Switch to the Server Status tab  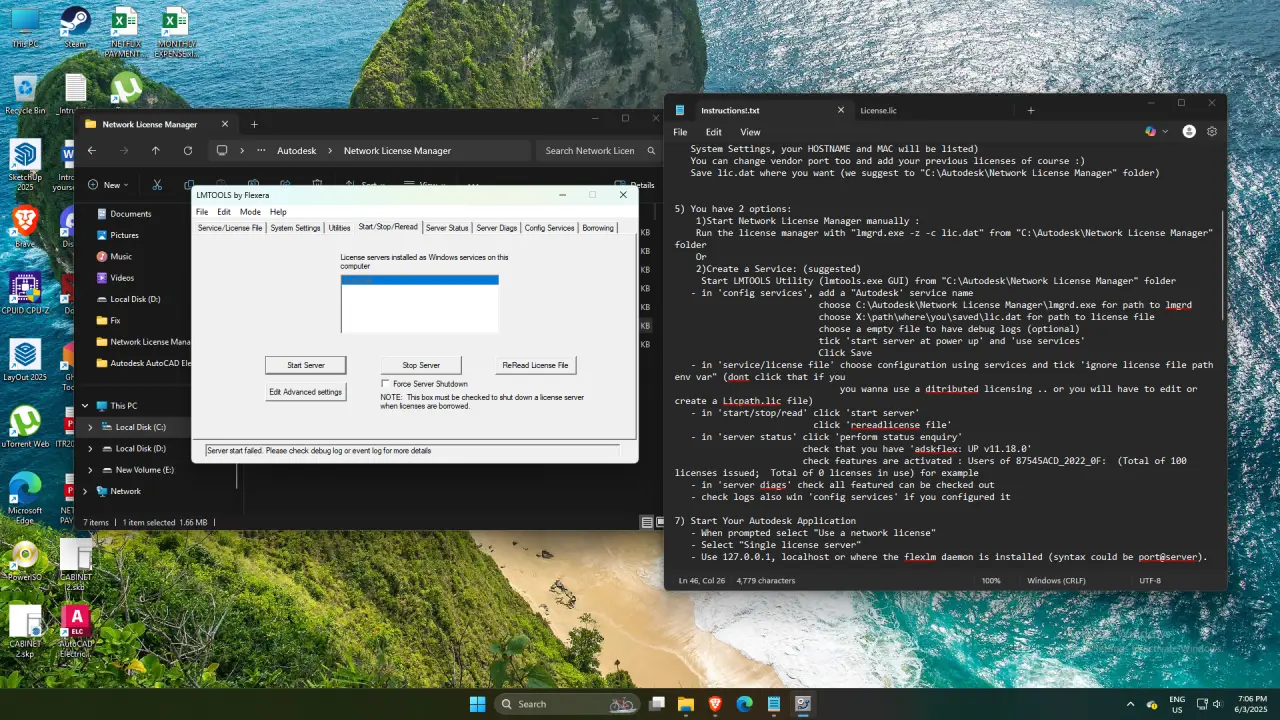pyautogui.click(x=447, y=228)
